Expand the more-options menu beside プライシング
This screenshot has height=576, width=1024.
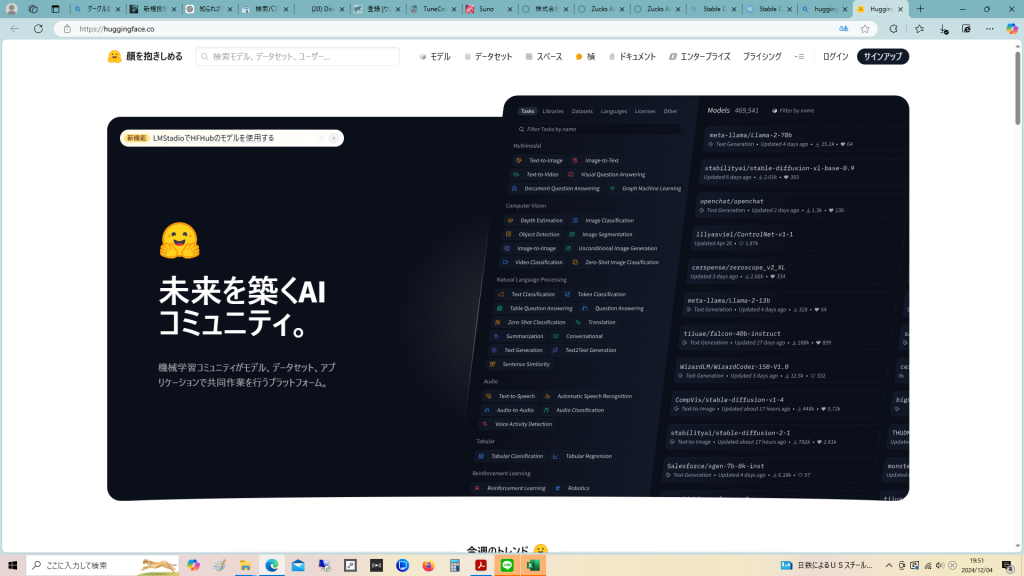pyautogui.click(x=799, y=57)
